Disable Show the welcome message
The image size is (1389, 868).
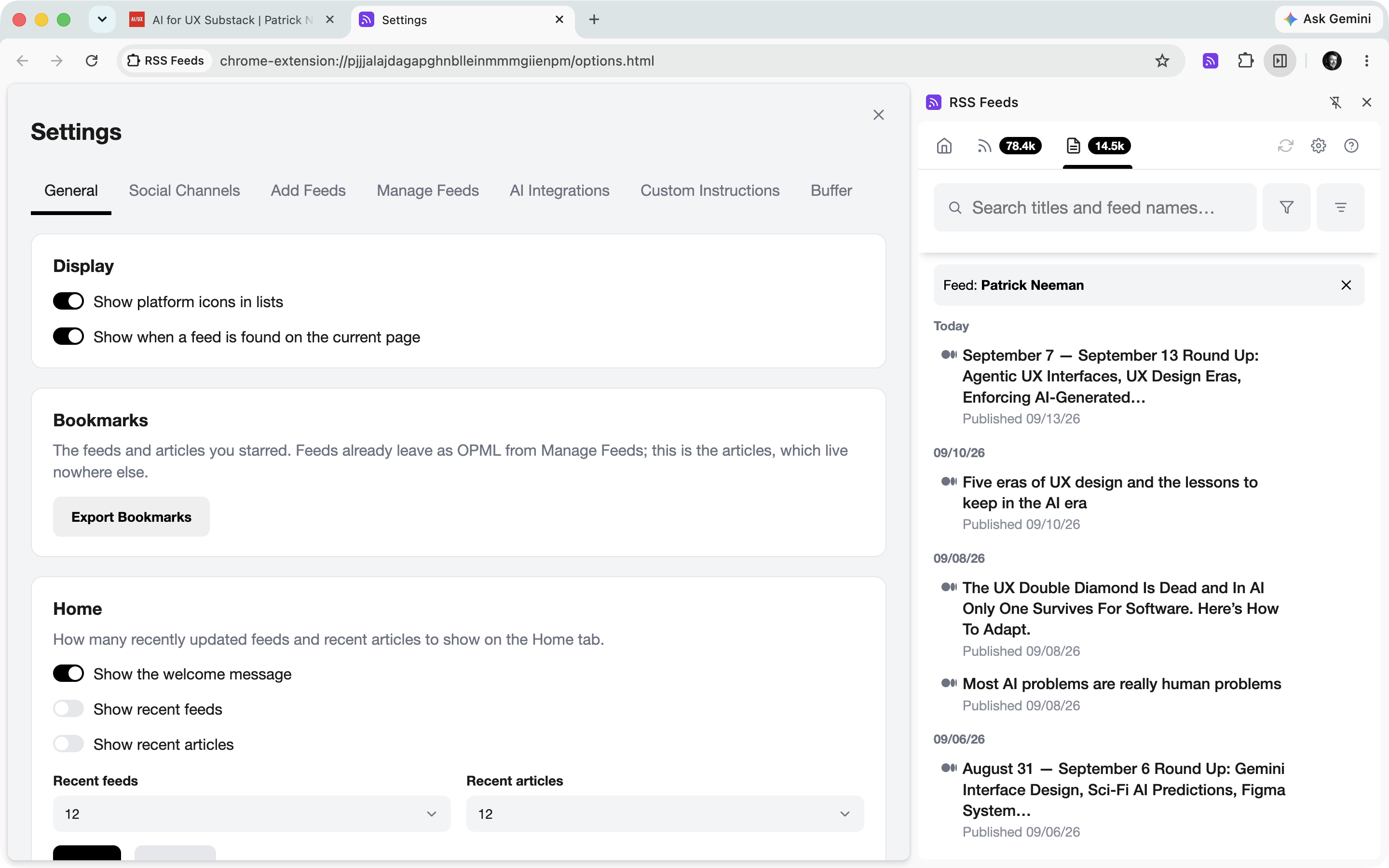tap(68, 673)
